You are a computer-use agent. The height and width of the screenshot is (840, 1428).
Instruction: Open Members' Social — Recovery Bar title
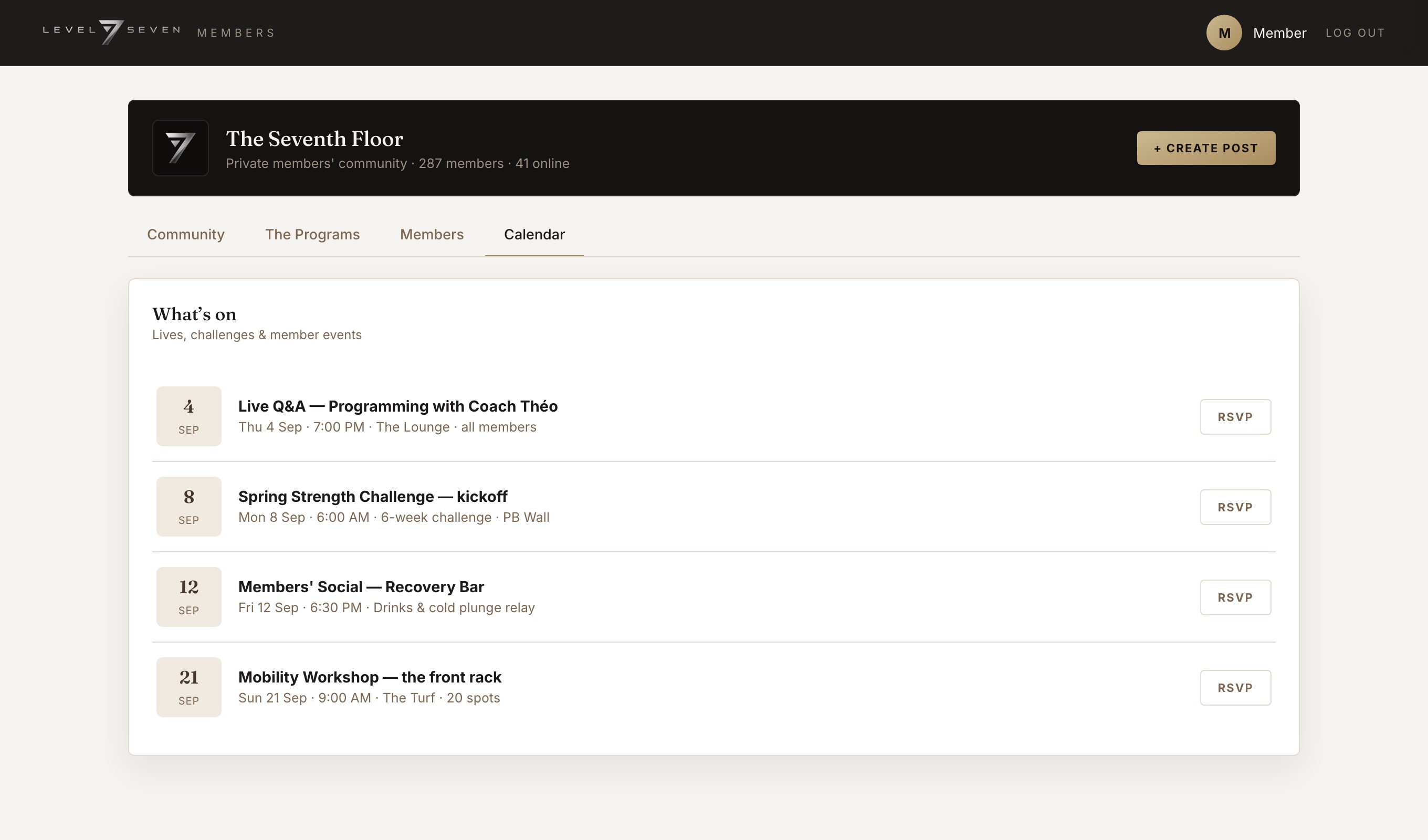pos(361,586)
